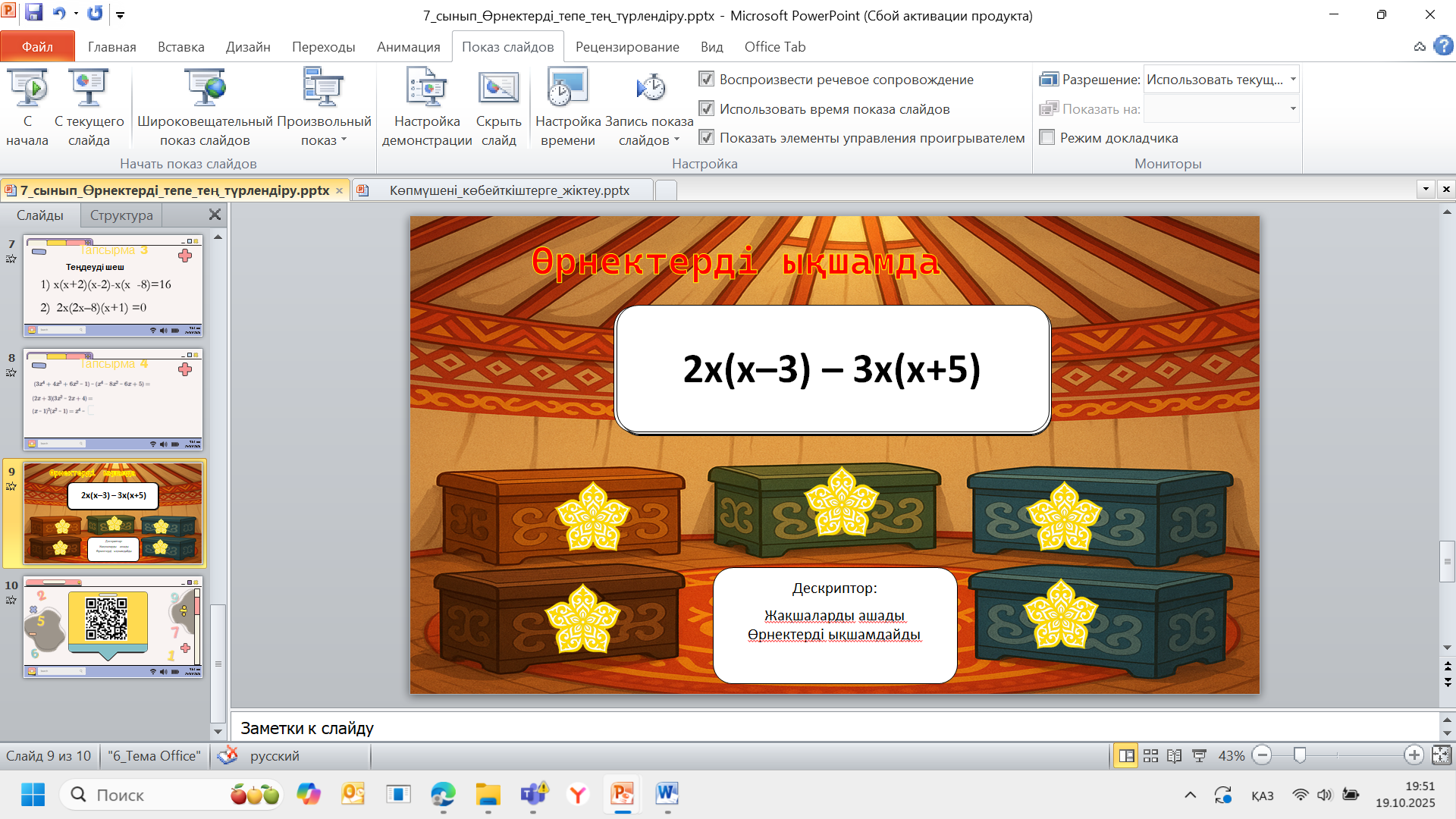Switch to Структура pane tab
The image size is (1456, 819).
click(x=121, y=215)
